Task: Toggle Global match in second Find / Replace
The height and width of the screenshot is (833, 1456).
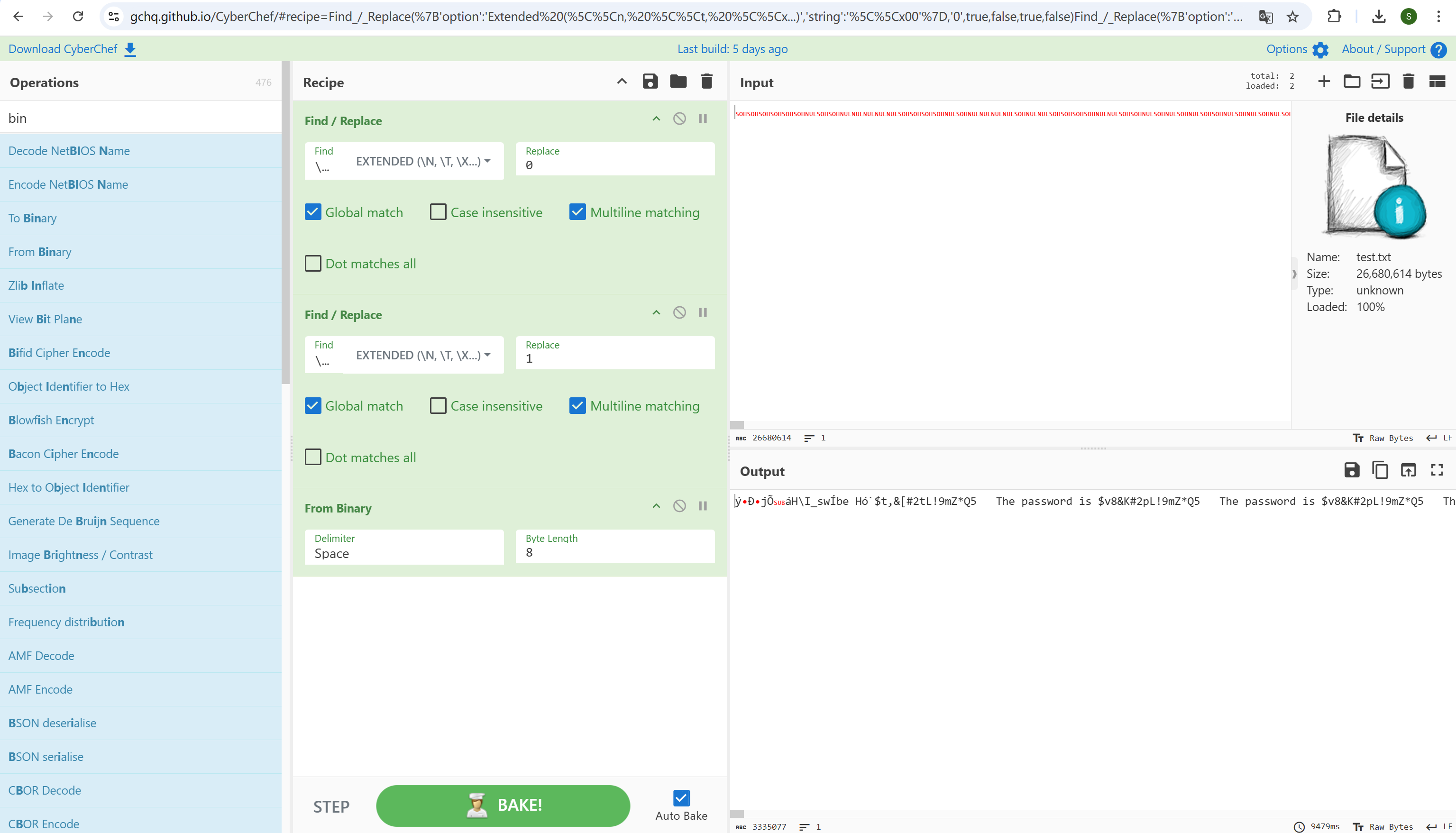Action: [x=313, y=406]
